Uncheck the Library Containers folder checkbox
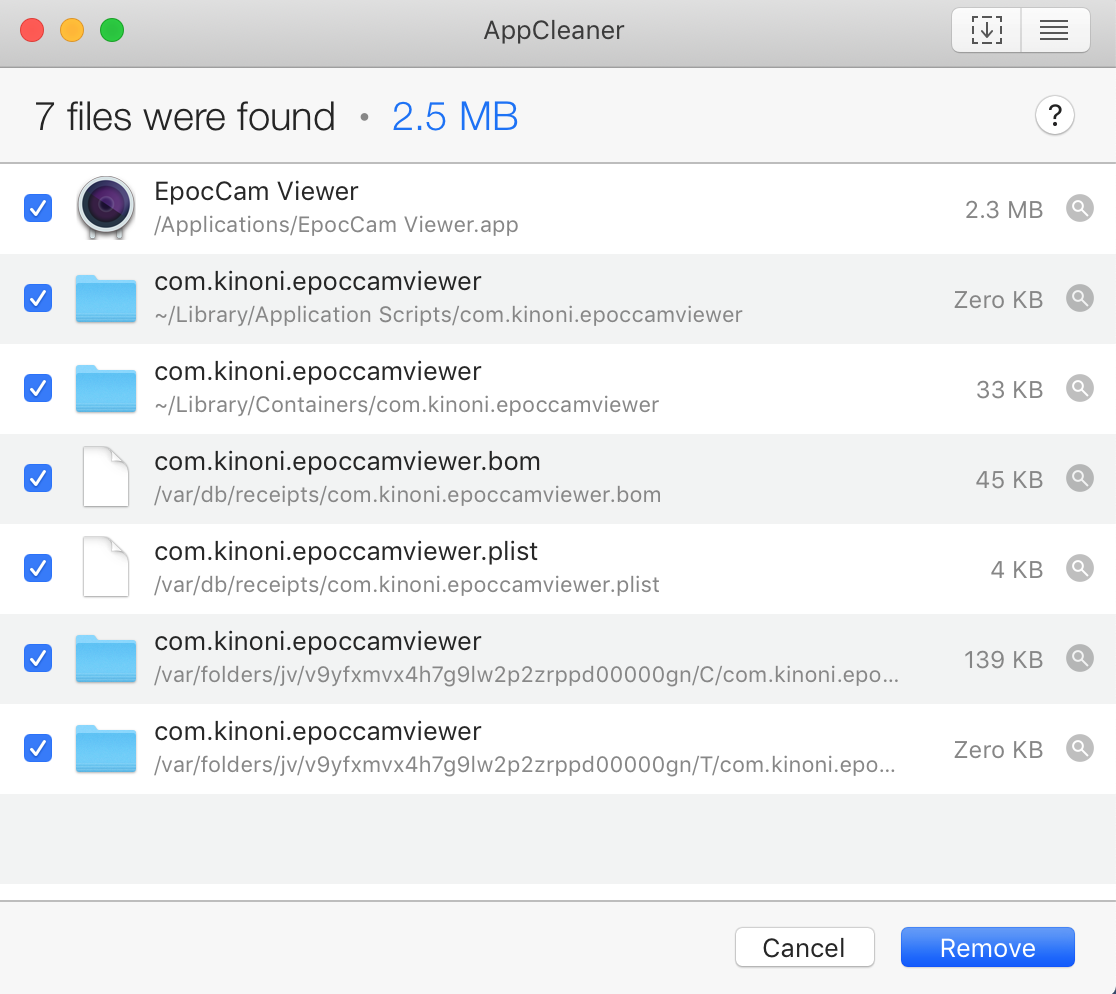Viewport: 1116px width, 994px height. point(38,388)
